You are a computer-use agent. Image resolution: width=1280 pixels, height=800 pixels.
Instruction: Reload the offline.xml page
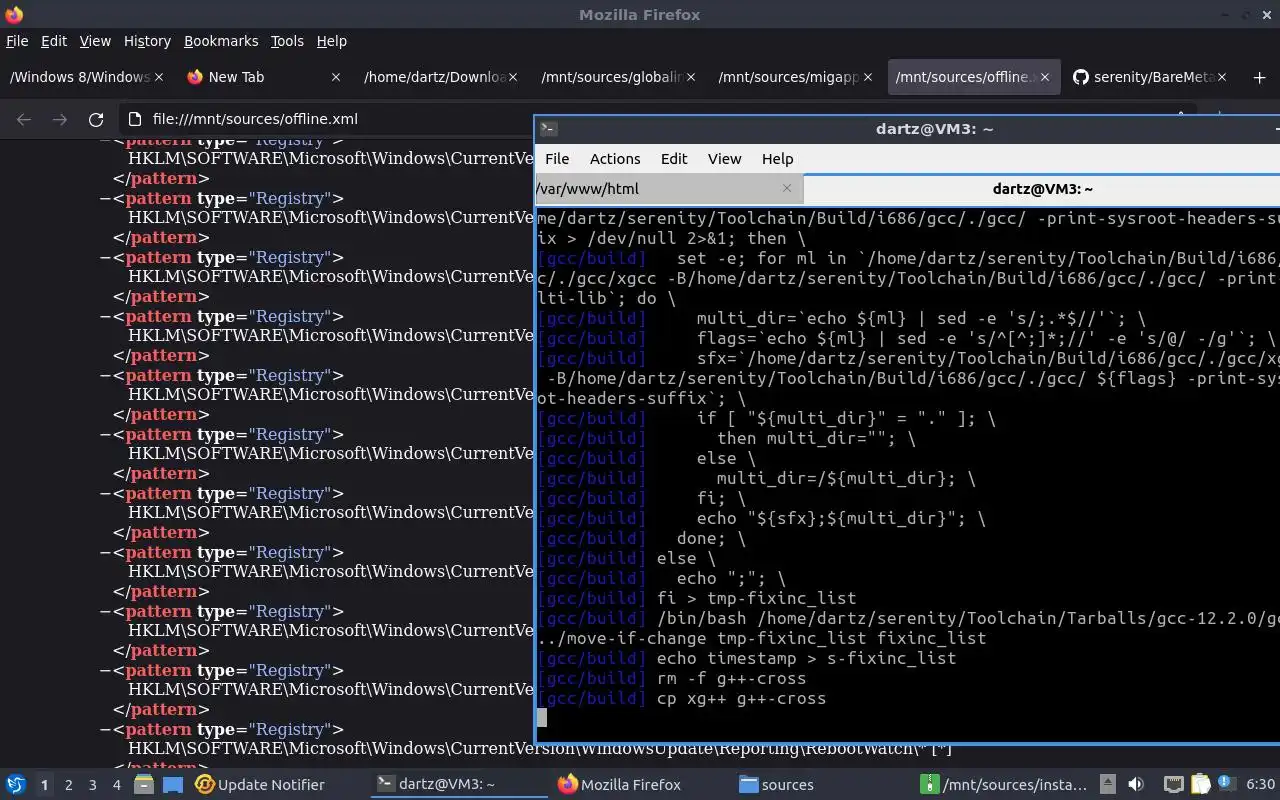click(96, 119)
